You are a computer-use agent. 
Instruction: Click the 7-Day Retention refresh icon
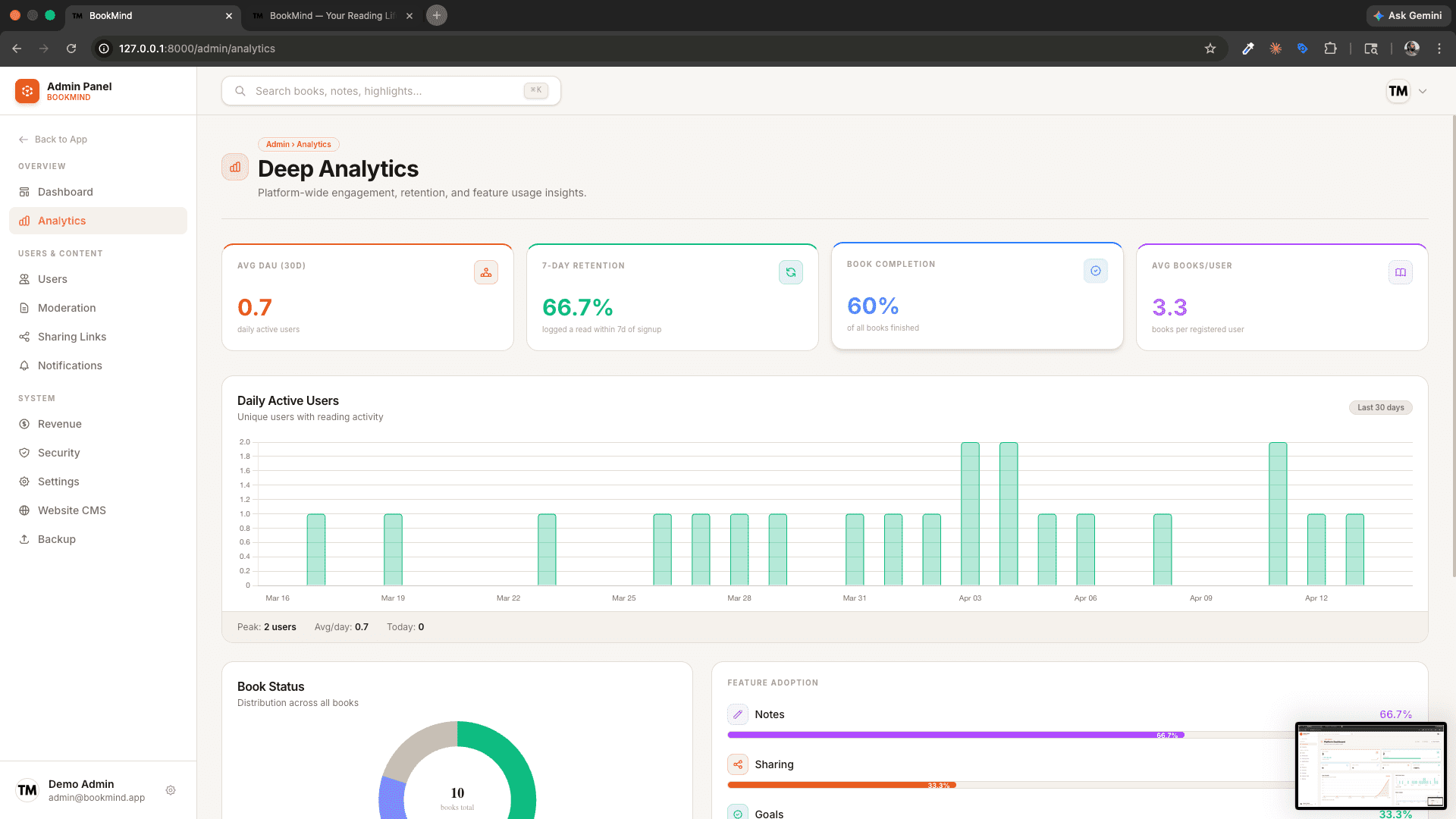(x=791, y=272)
